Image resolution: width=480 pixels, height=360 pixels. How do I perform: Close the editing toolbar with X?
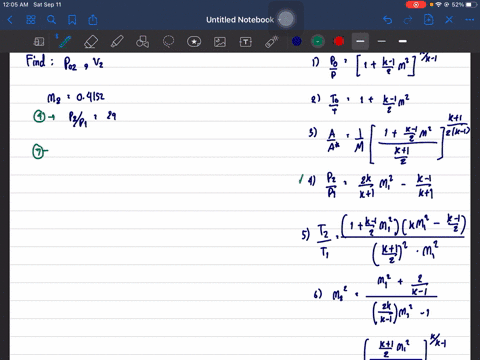coord(449,20)
